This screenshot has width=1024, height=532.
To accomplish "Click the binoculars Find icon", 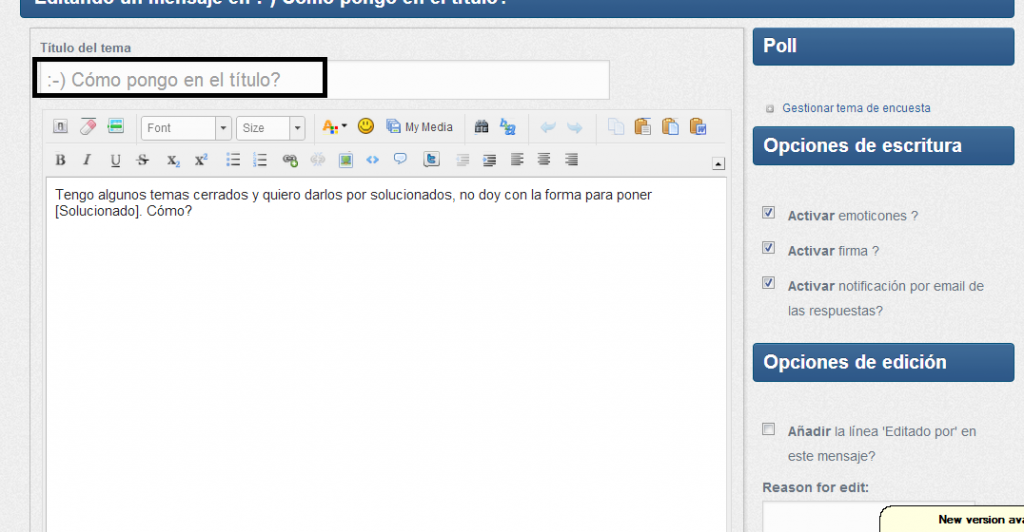I will click(481, 127).
